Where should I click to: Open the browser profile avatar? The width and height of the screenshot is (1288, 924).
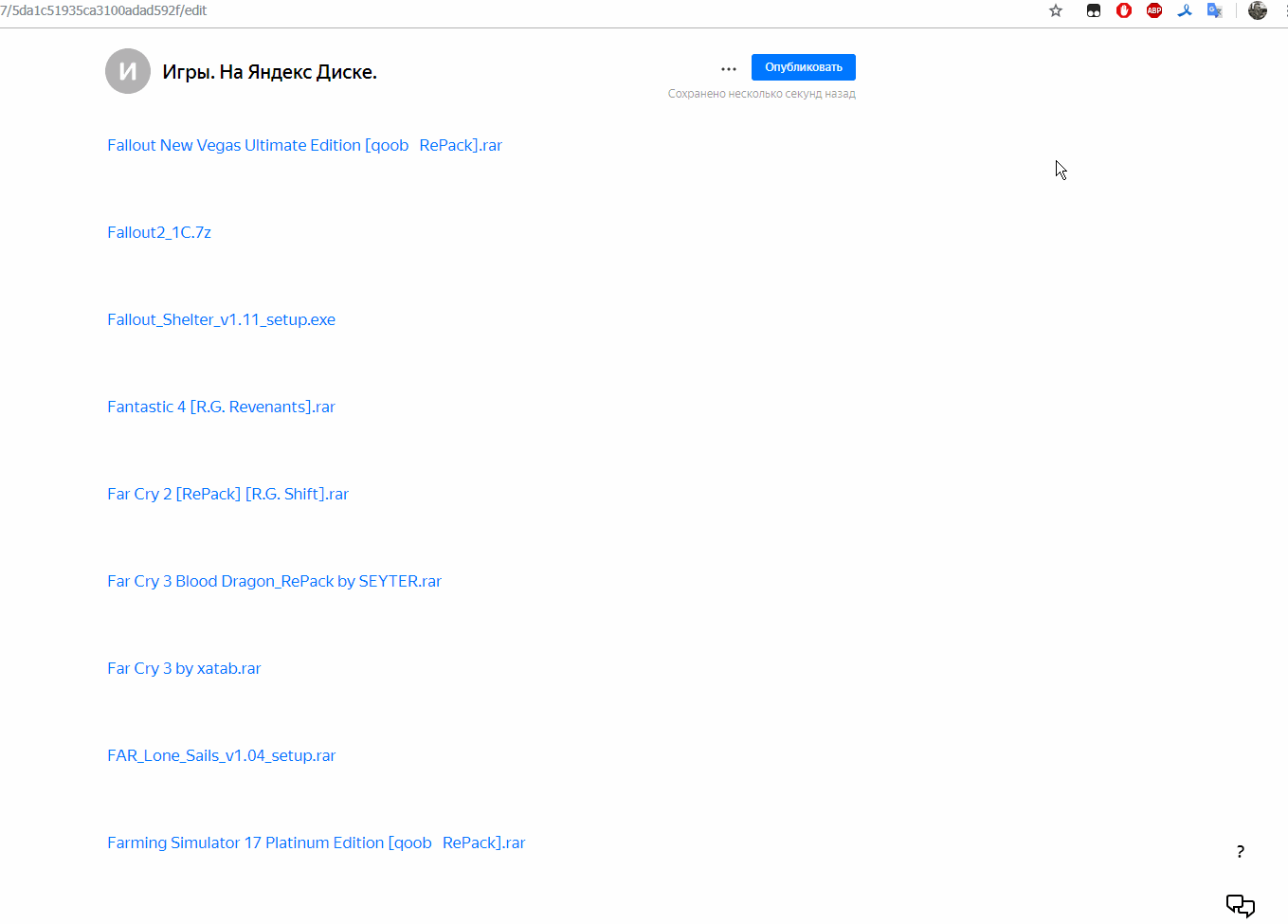(x=1258, y=10)
